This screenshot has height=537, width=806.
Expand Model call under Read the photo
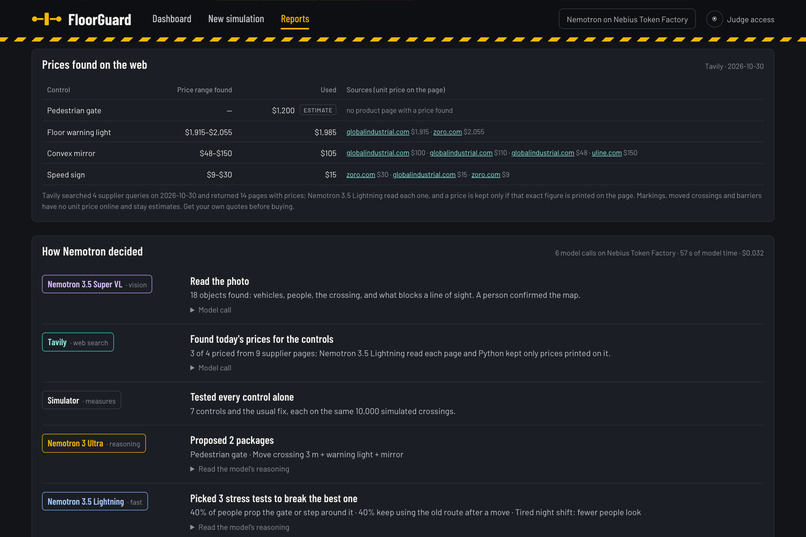[211, 310]
